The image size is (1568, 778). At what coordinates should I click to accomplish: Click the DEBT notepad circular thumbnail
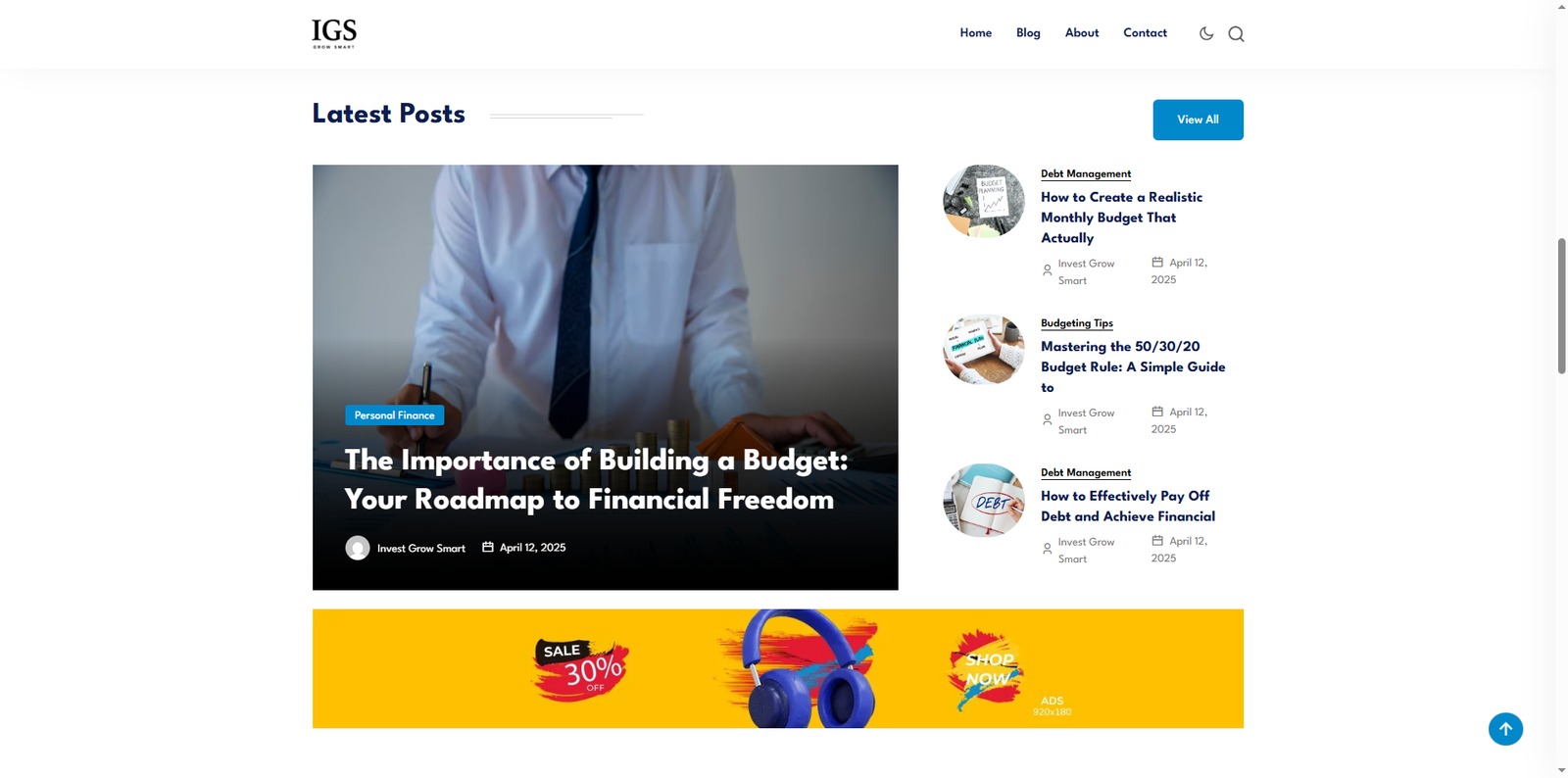[x=984, y=501]
